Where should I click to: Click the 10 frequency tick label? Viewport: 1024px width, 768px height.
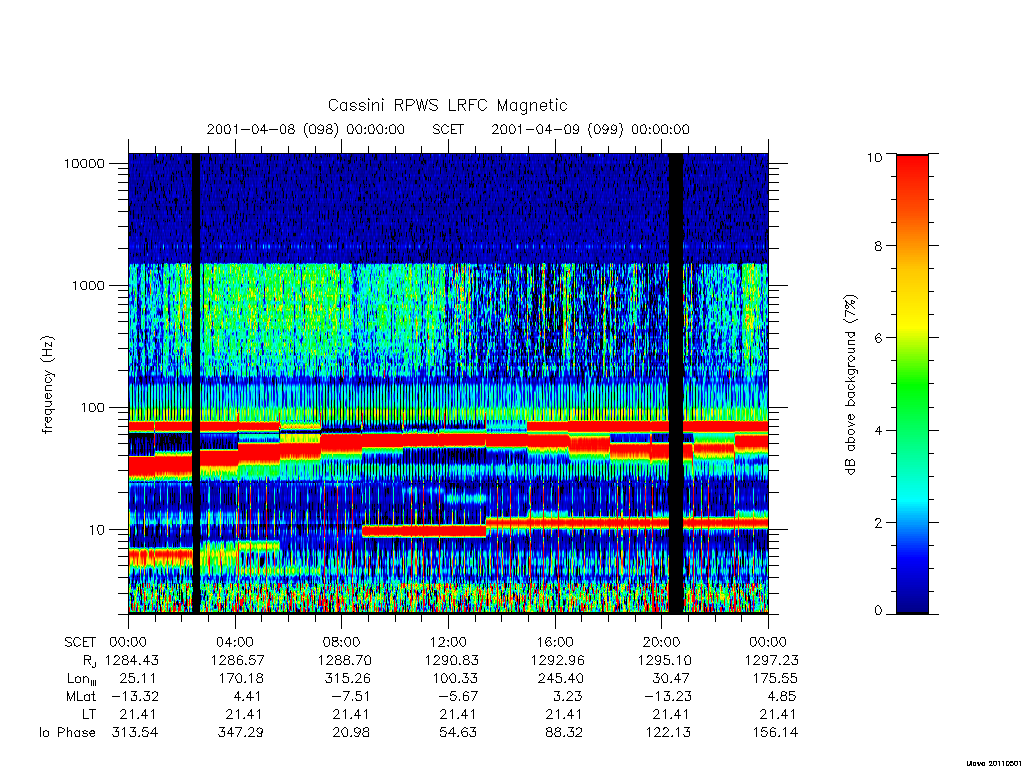point(97,530)
